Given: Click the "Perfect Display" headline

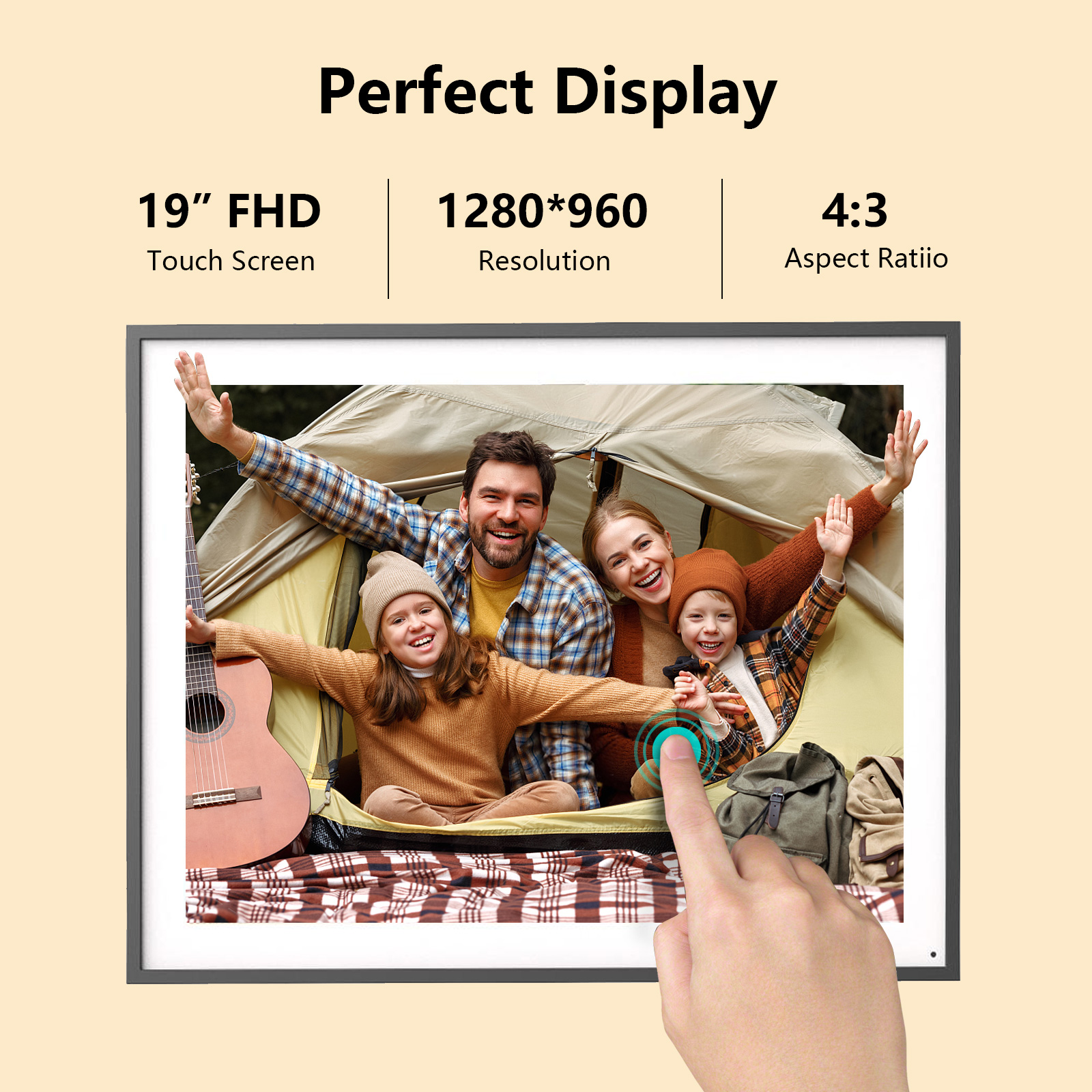Looking at the screenshot, I should pos(547,93).
